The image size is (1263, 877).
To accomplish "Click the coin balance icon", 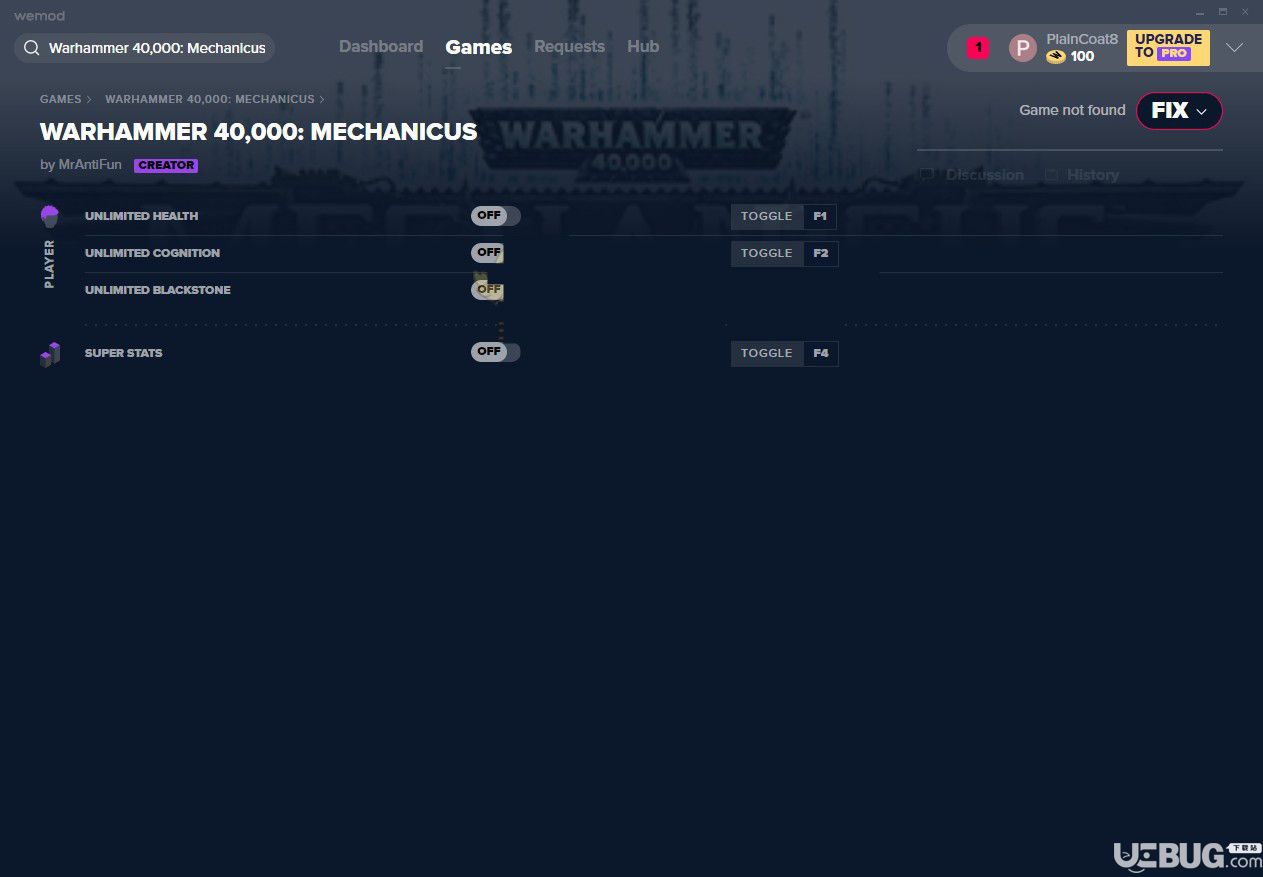I will (1055, 57).
